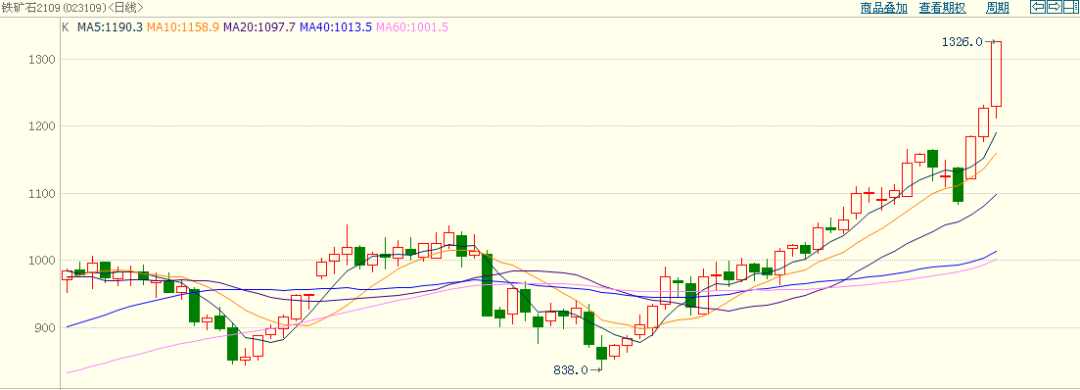Click the split-panel layout icon

click(1070, 7)
